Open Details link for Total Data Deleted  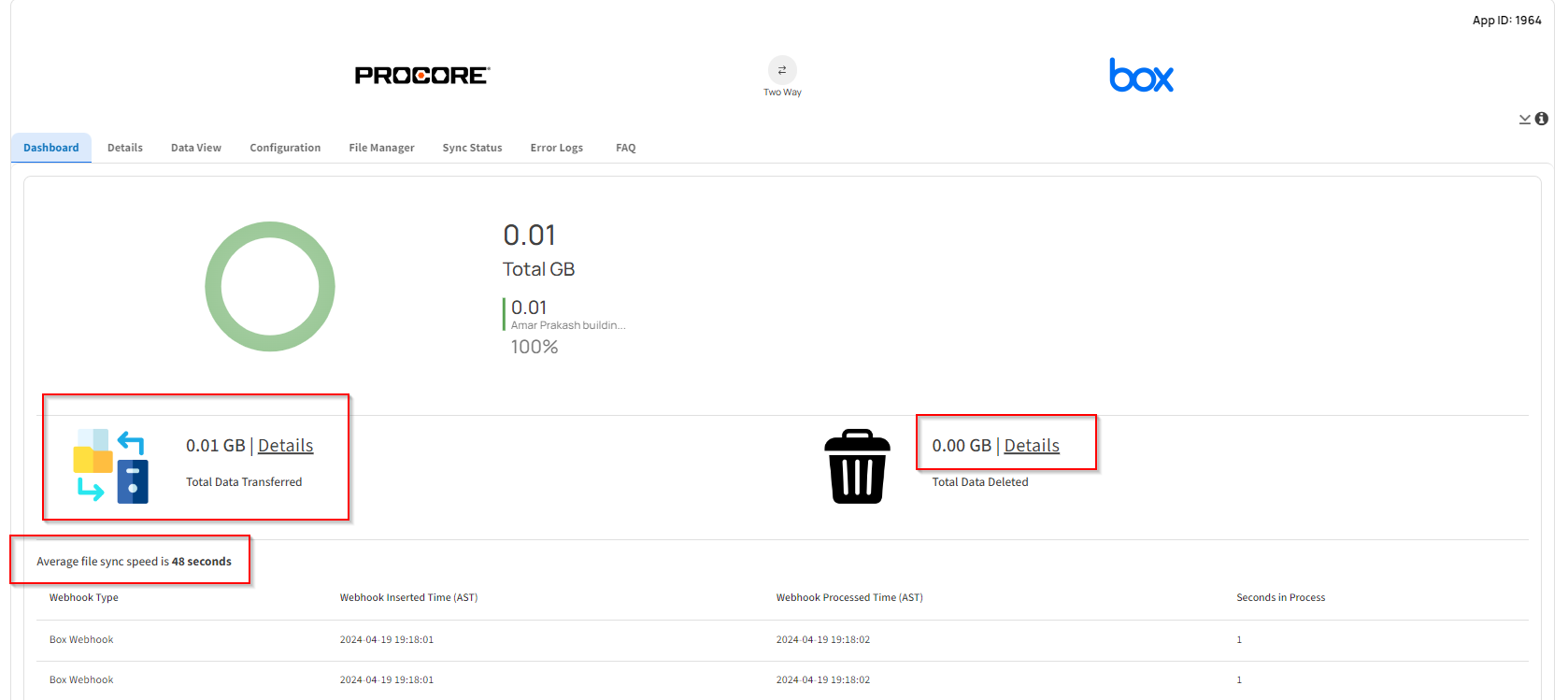[x=1032, y=446]
